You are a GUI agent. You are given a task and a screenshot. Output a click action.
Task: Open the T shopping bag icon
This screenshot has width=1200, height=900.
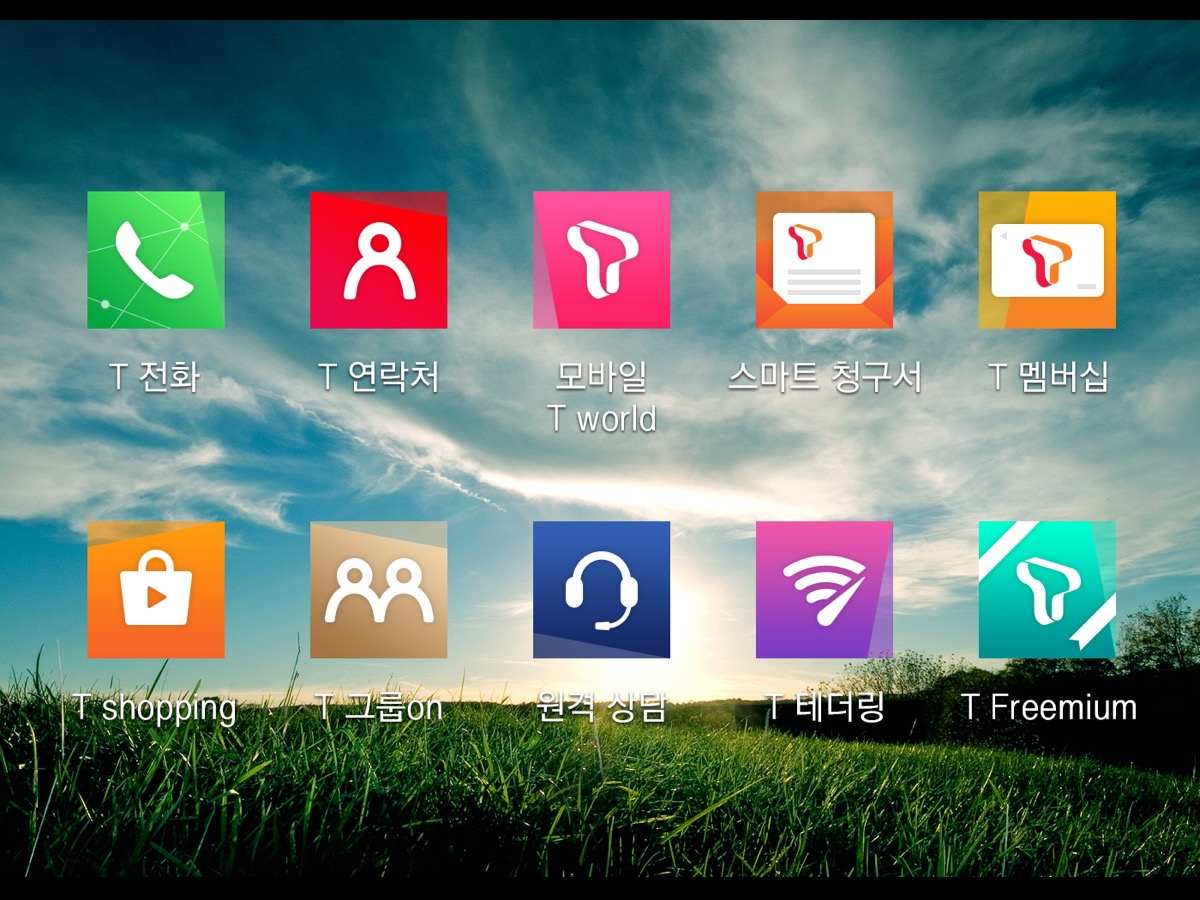point(155,590)
